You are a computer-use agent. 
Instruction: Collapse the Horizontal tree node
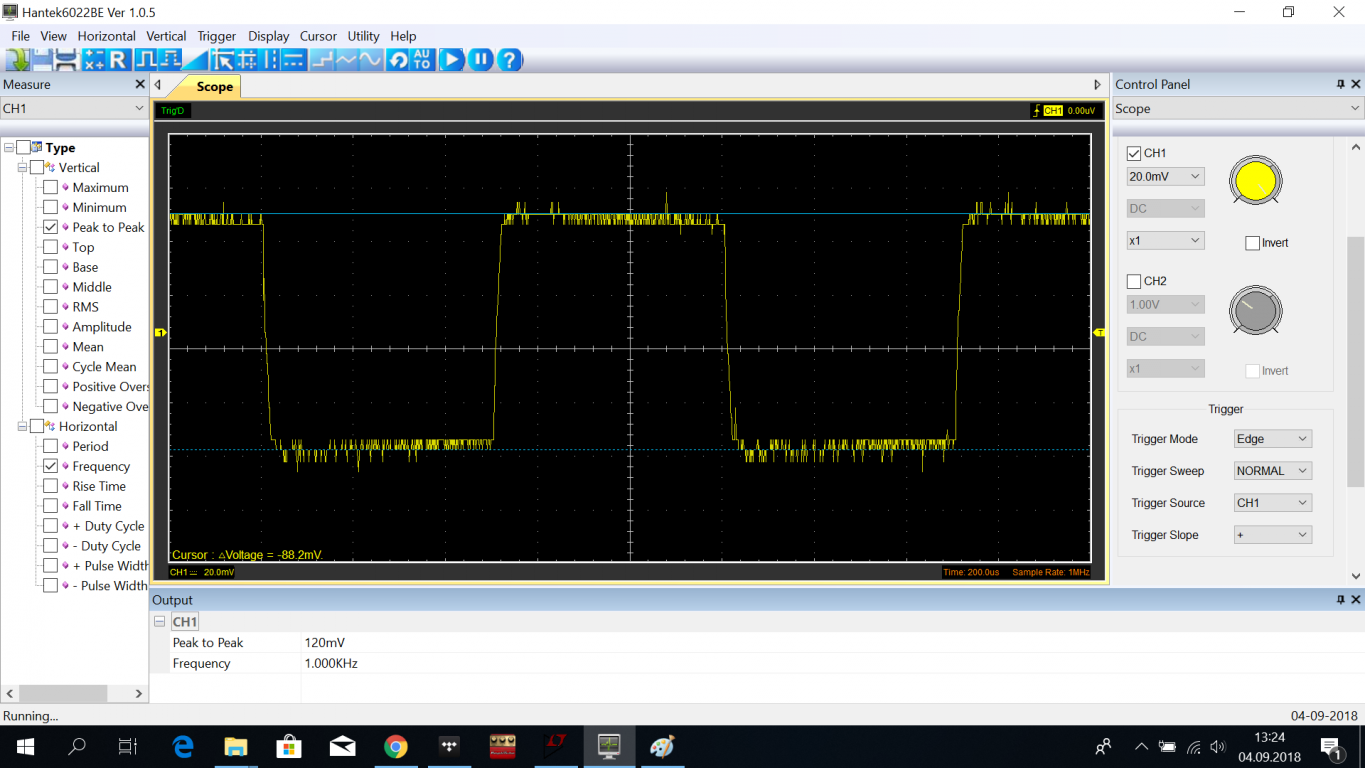pyautogui.click(x=22, y=427)
